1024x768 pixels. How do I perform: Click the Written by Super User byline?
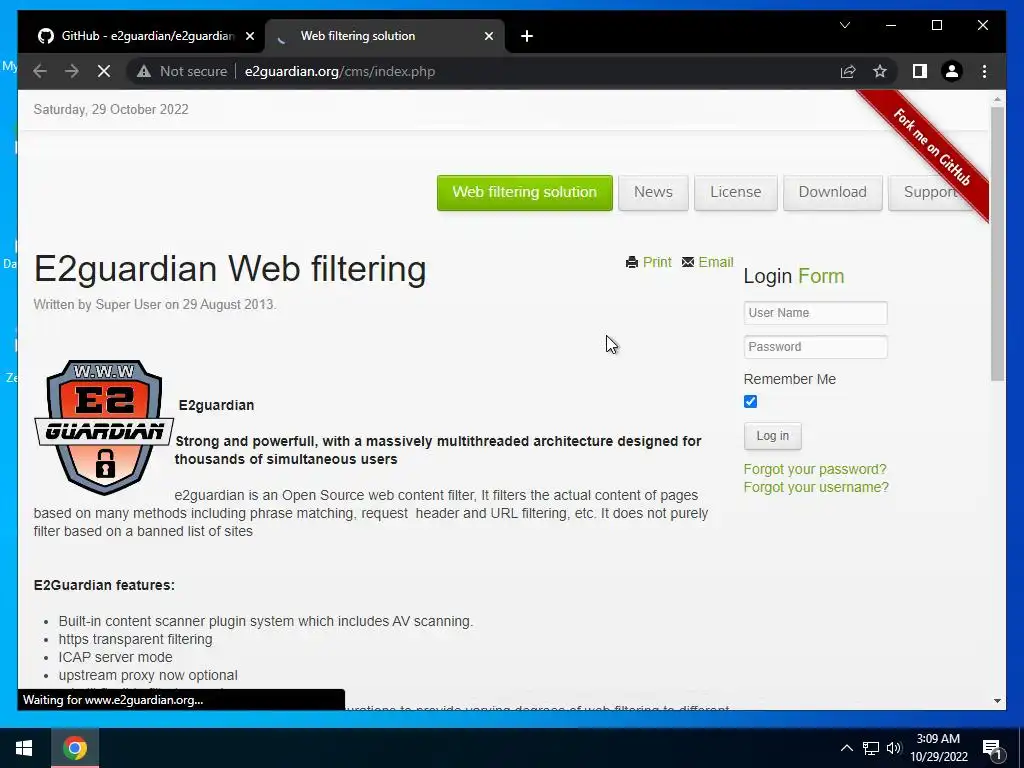[x=155, y=304]
